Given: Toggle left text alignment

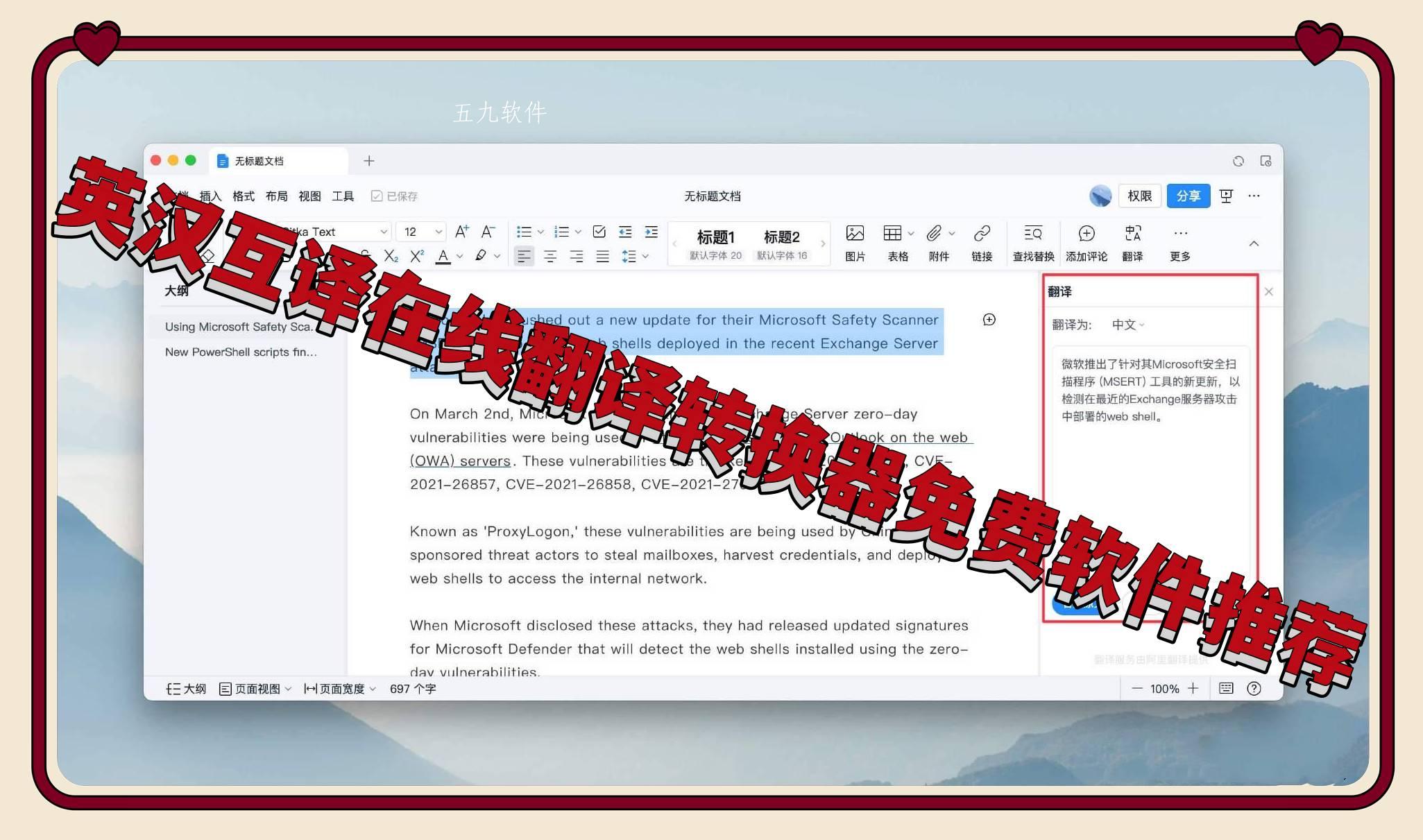Looking at the screenshot, I should point(524,257).
